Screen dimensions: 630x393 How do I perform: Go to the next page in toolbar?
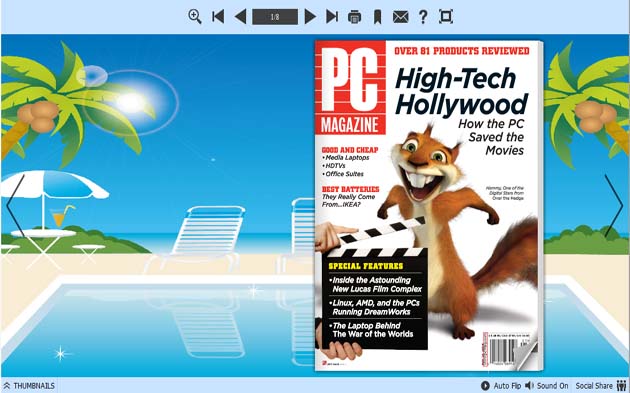(x=310, y=17)
